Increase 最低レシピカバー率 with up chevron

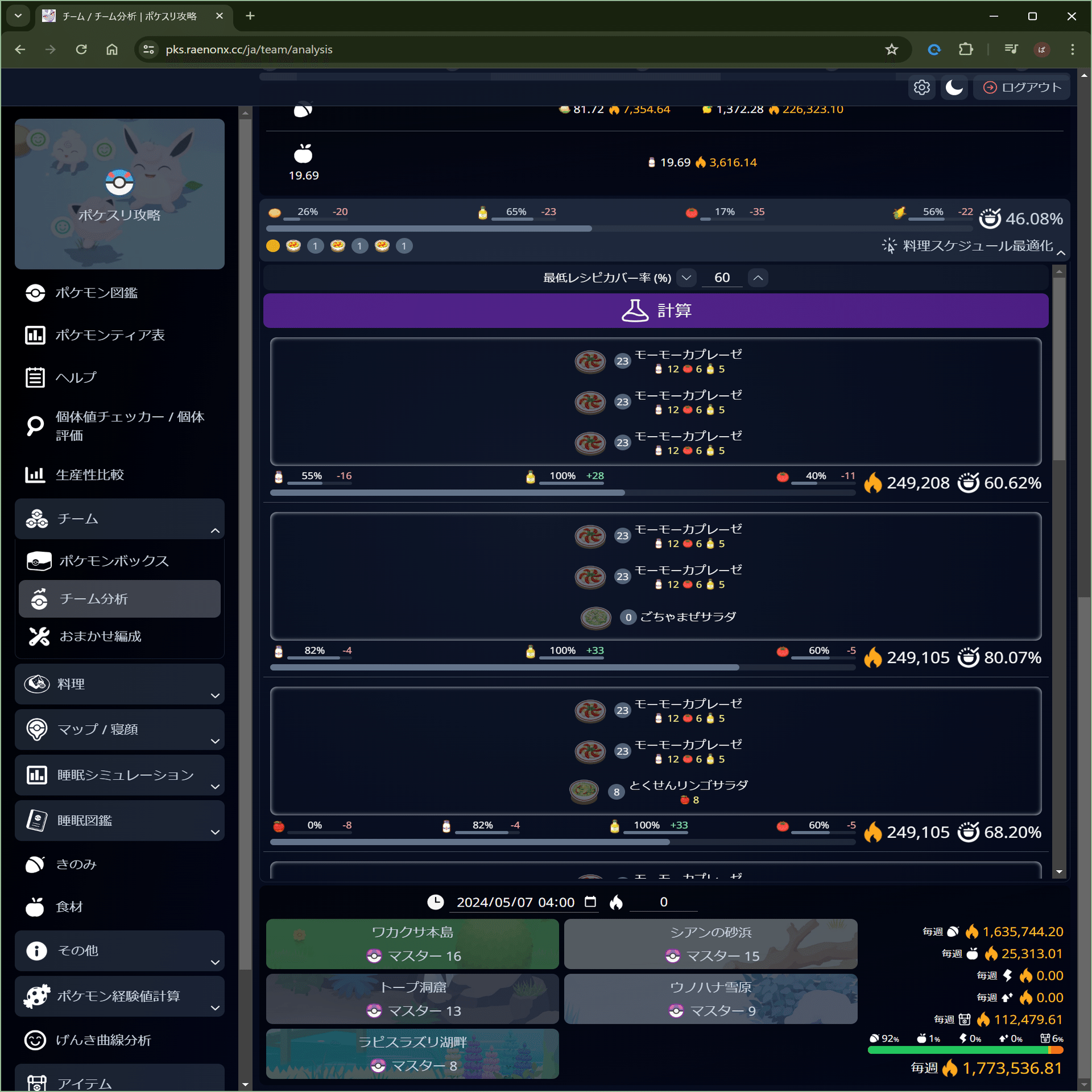pos(758,278)
